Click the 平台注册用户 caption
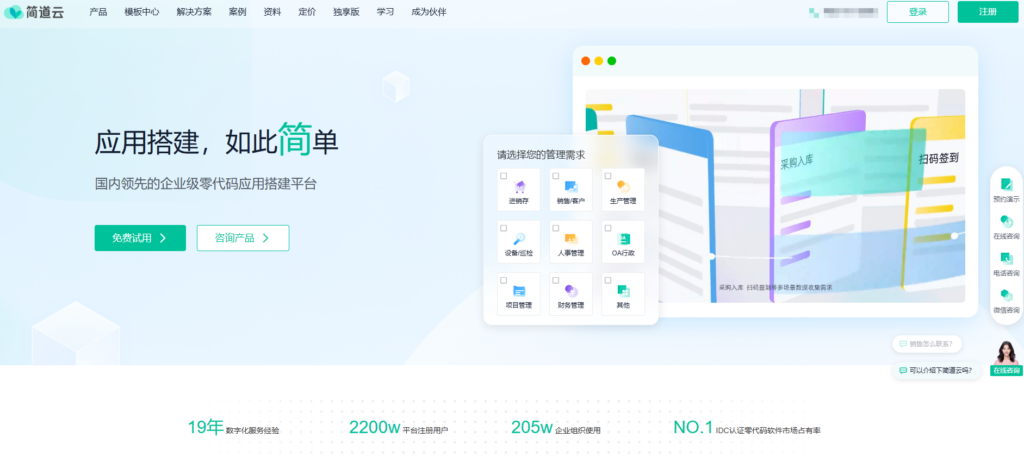The height and width of the screenshot is (469, 1024). tap(425, 430)
